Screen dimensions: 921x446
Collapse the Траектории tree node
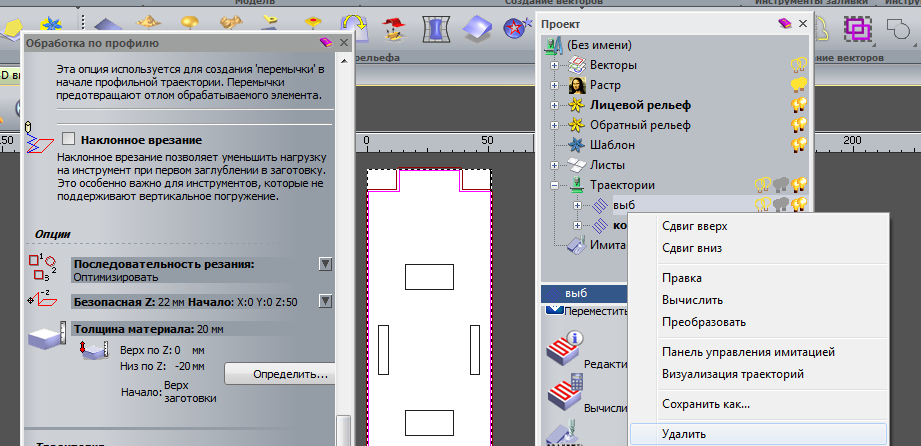554,185
